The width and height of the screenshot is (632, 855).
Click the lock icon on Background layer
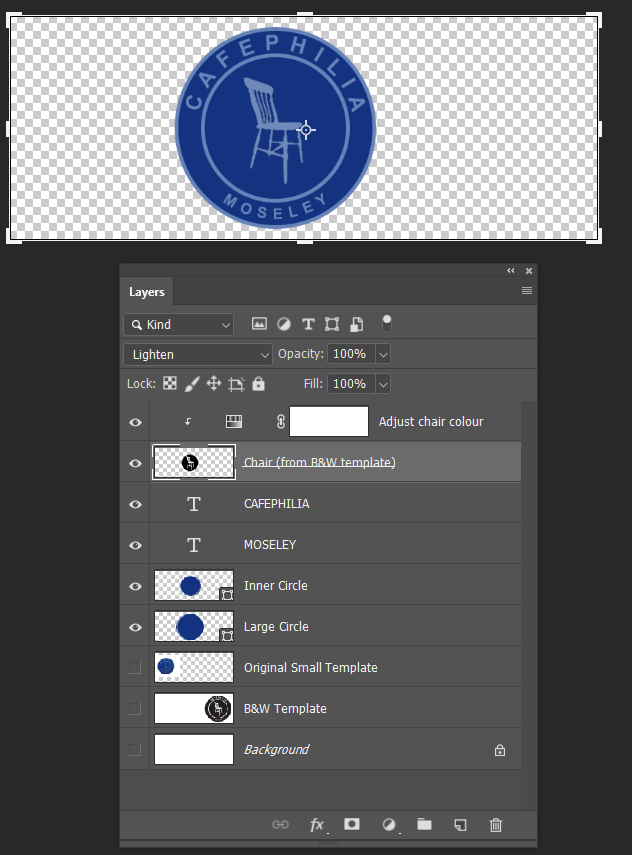pyautogui.click(x=499, y=750)
